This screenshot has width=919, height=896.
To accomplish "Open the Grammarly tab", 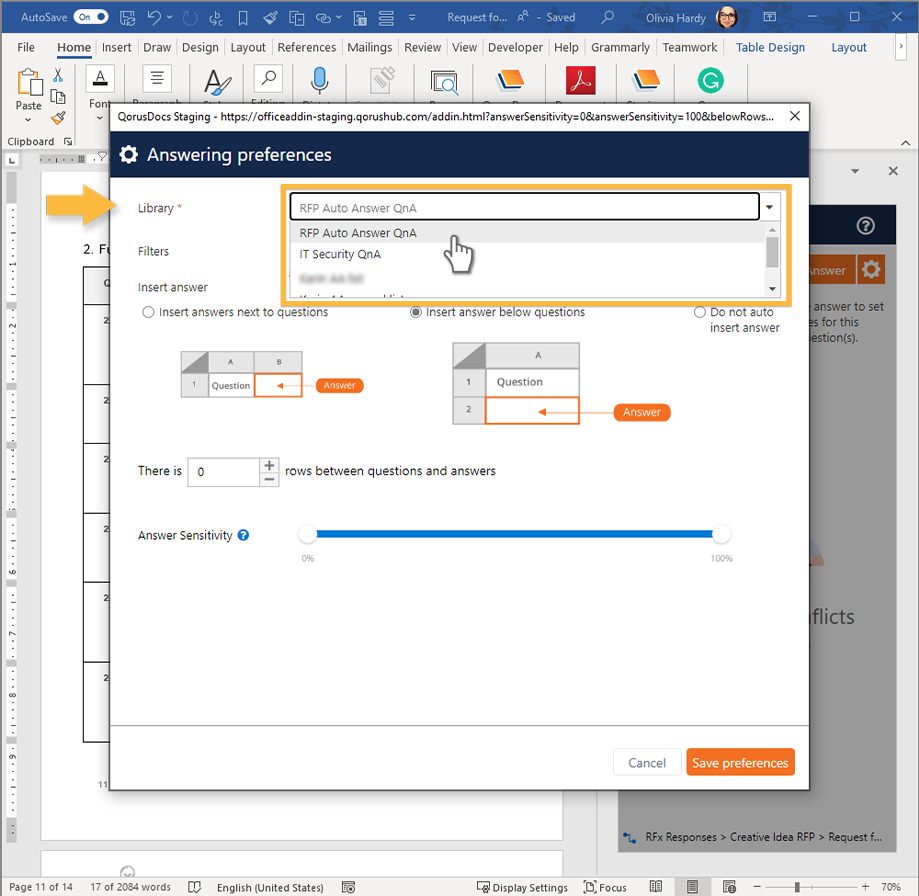I will click(x=620, y=47).
